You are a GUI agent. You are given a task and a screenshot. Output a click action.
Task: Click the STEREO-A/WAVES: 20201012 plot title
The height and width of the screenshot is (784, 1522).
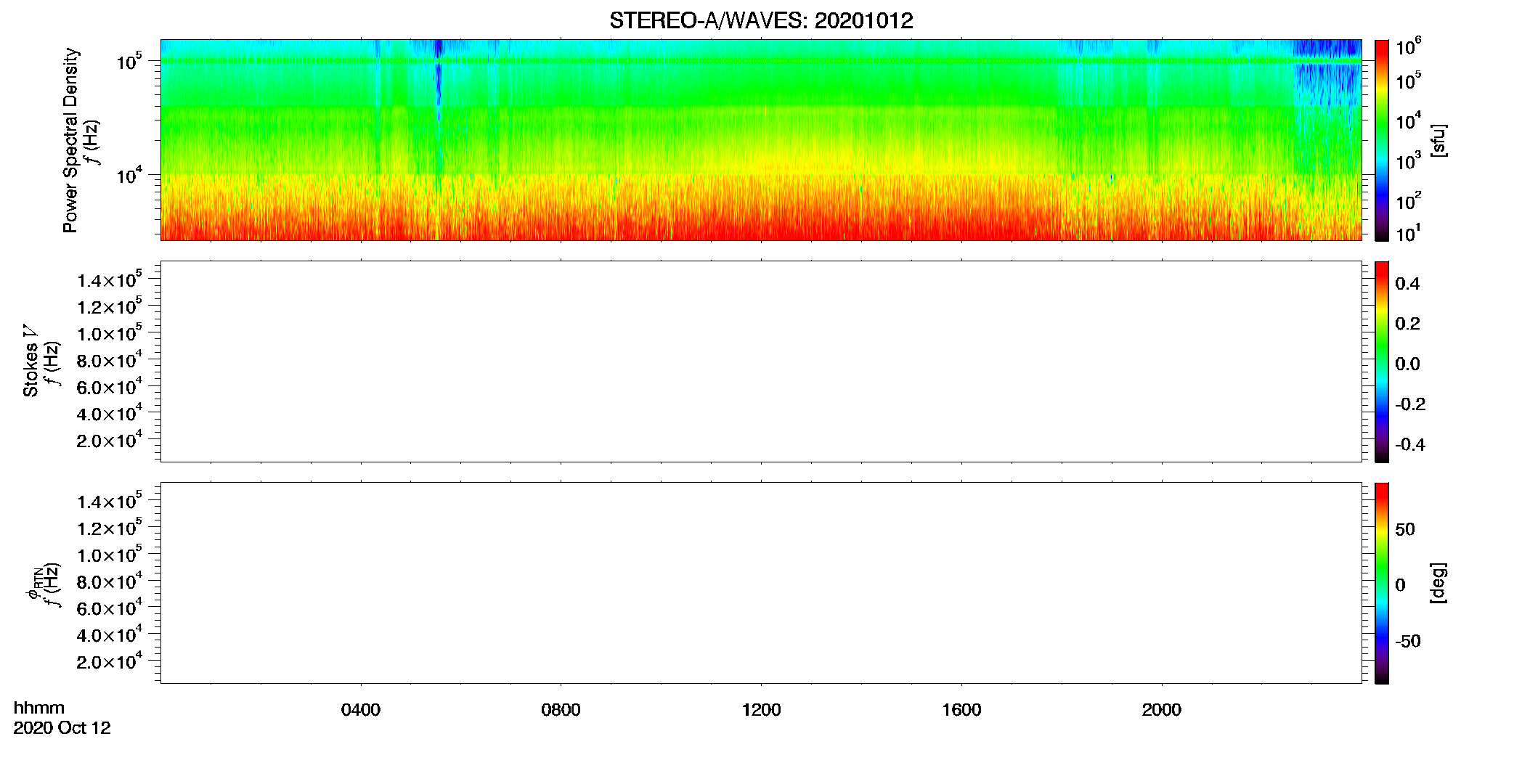(761, 20)
